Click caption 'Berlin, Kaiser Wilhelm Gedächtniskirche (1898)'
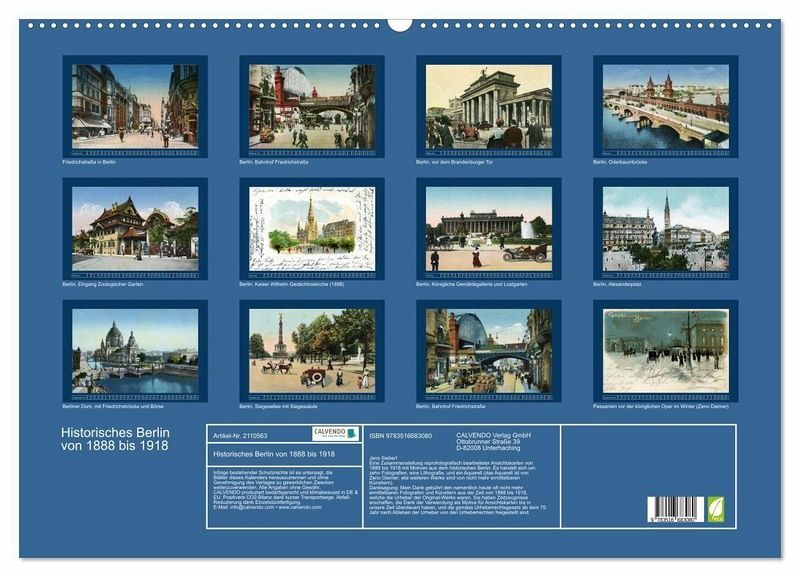This screenshot has height=577, width=800. pyautogui.click(x=292, y=284)
